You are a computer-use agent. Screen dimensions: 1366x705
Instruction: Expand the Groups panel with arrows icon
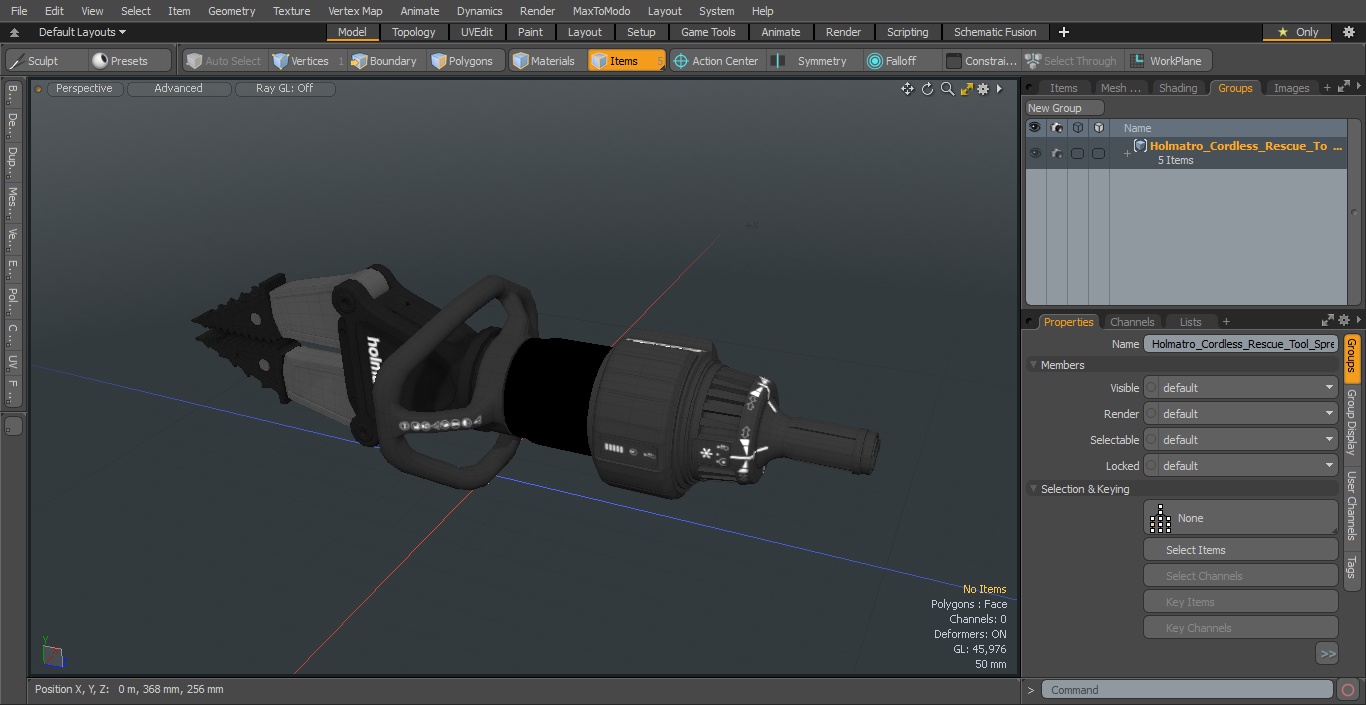1344,88
